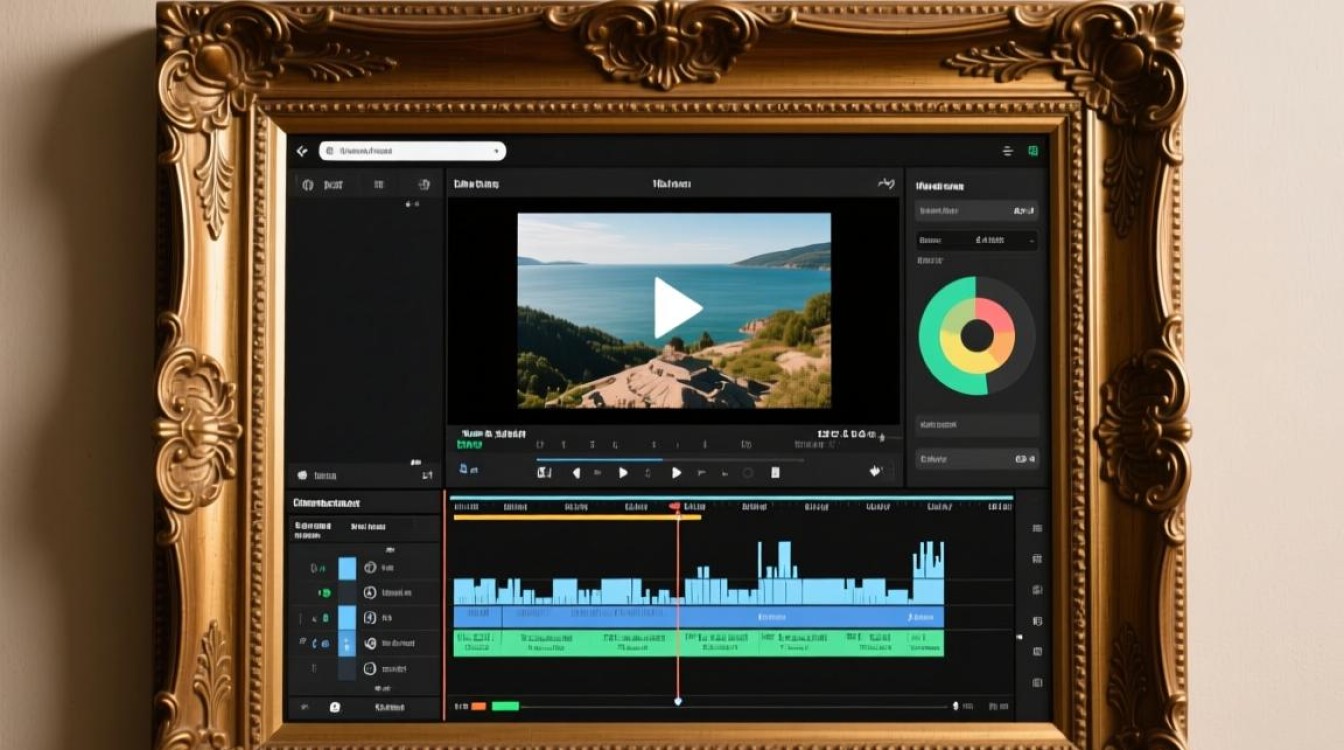Click the circle icon on the fourth track row

[x=370, y=643]
